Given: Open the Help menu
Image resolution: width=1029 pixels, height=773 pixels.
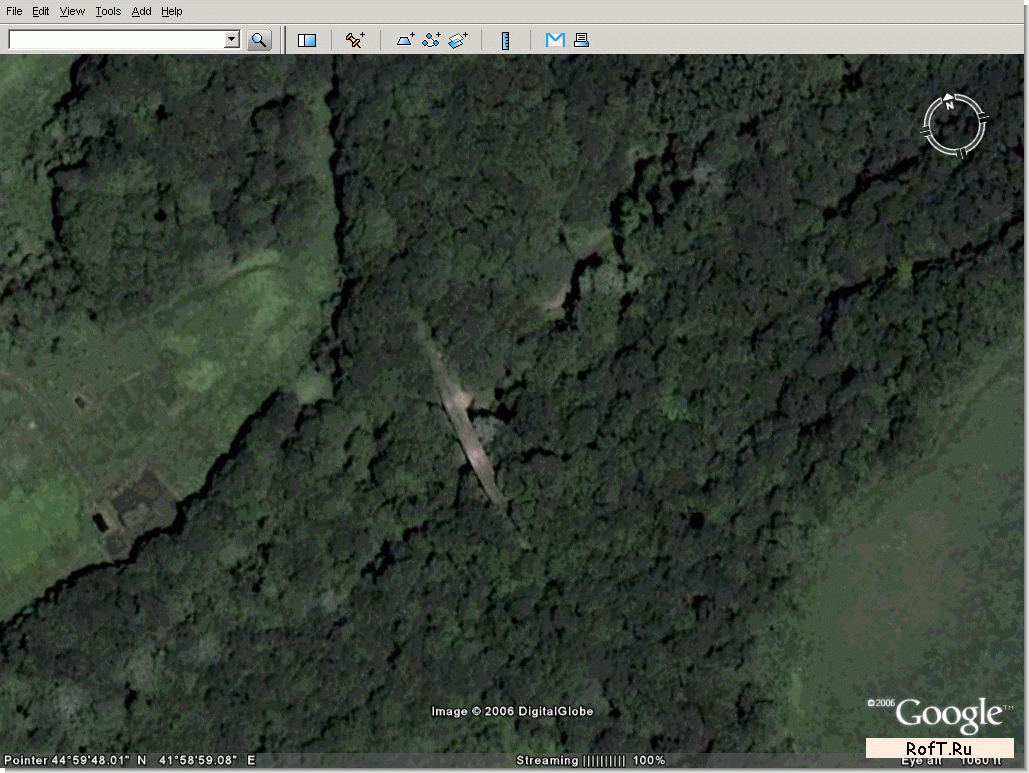Looking at the screenshot, I should coord(172,11).
